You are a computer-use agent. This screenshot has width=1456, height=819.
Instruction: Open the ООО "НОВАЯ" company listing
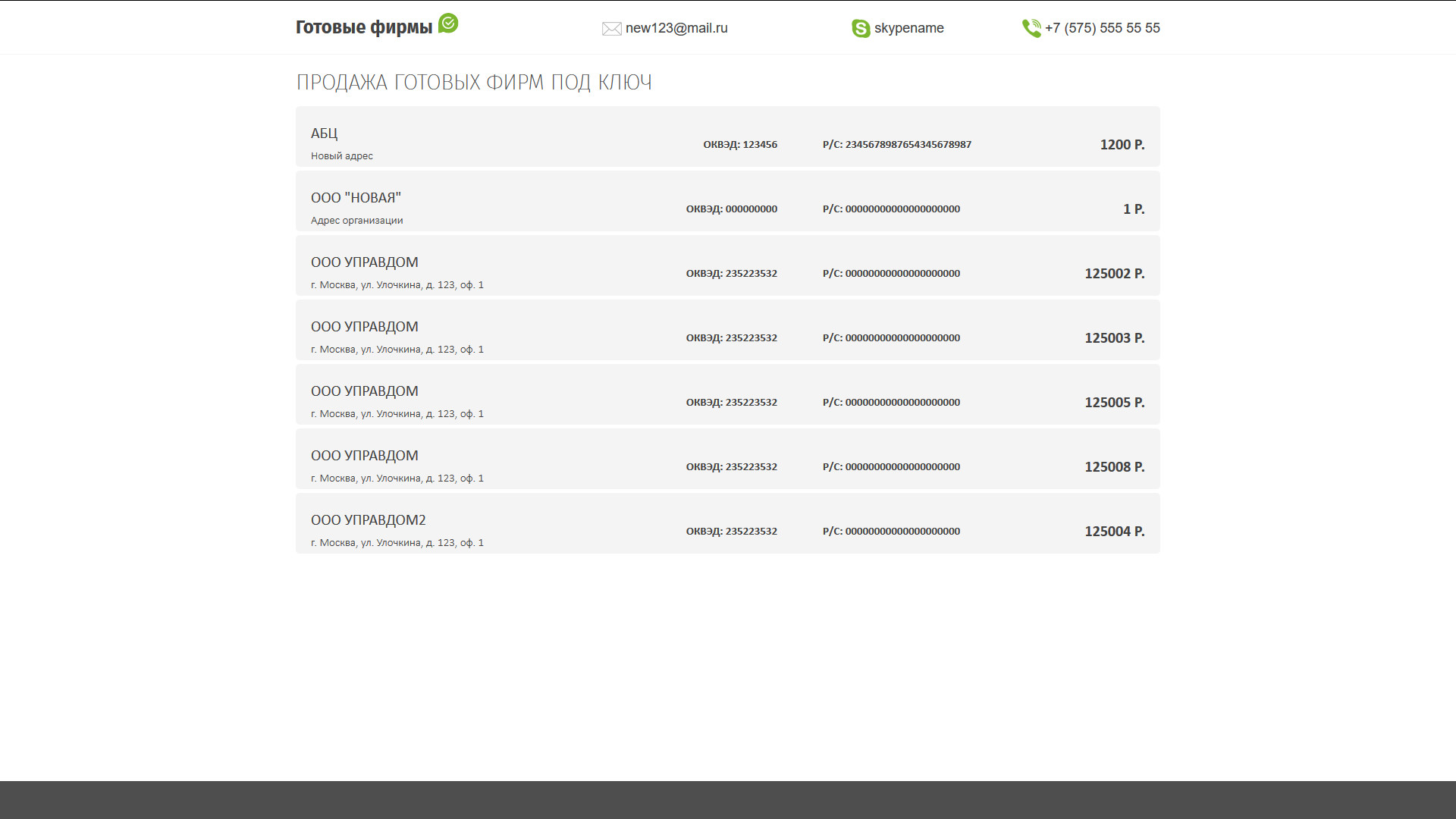(356, 198)
